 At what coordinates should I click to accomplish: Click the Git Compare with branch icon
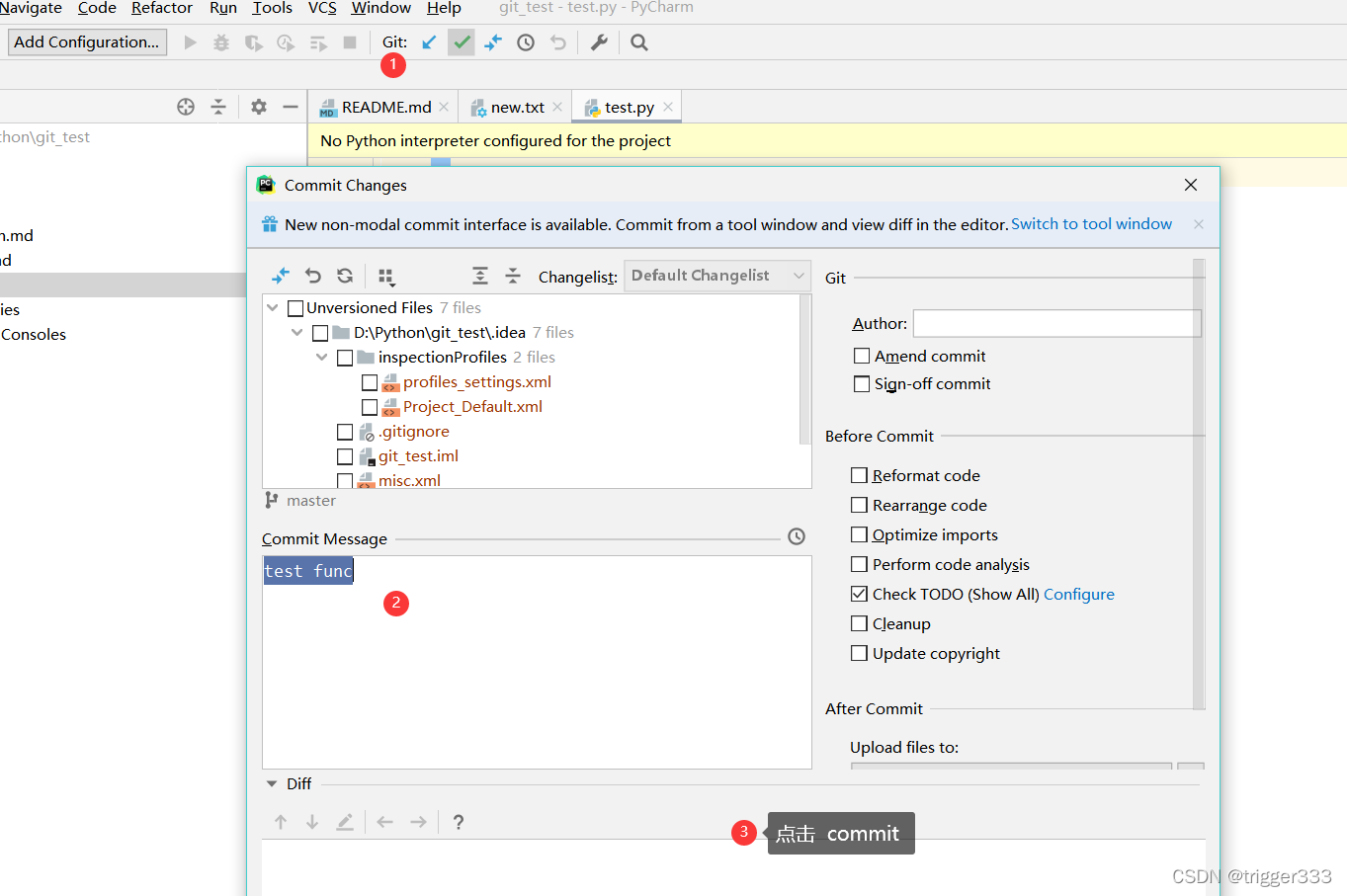tap(493, 42)
